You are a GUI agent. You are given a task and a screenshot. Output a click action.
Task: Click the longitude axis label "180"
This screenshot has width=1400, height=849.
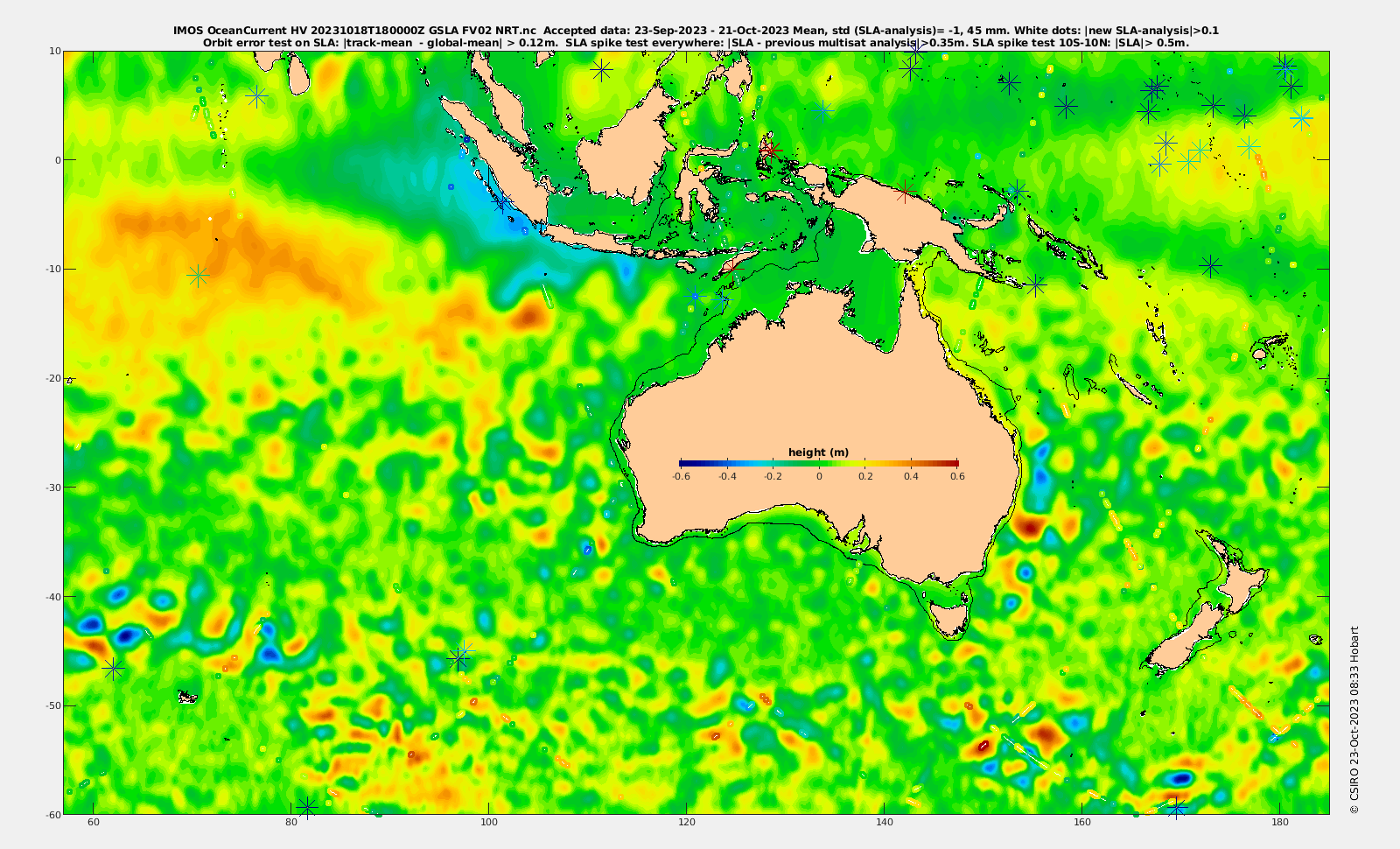(1280, 822)
